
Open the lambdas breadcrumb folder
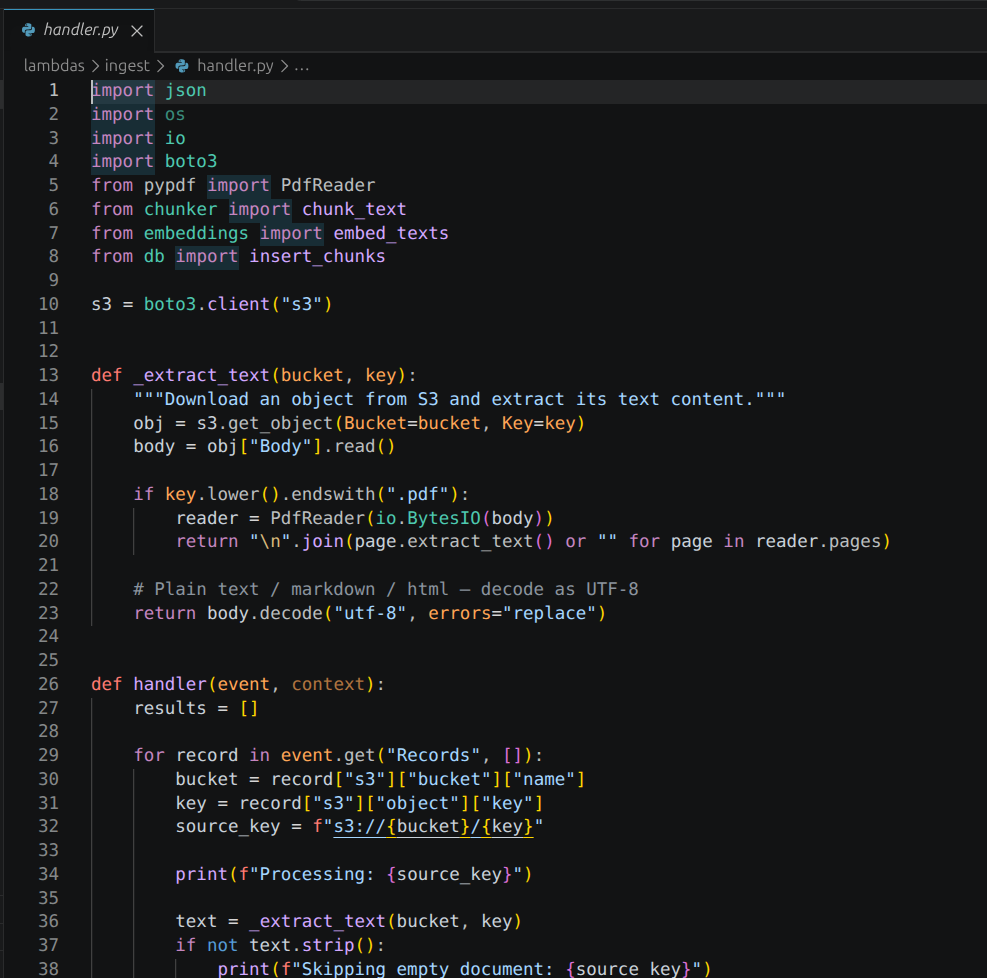pos(54,65)
